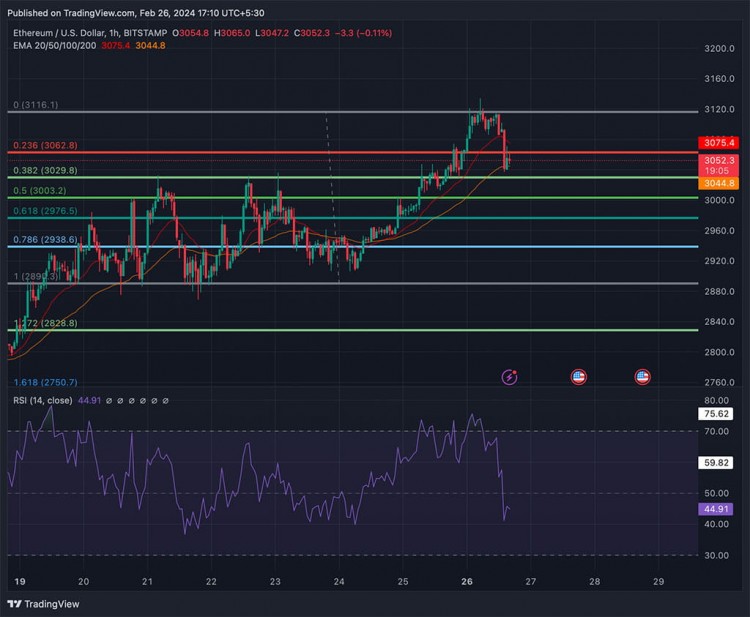Open the RSI (14, close) indicator legend
Image resolution: width=750 pixels, height=617 pixels.
pos(46,400)
